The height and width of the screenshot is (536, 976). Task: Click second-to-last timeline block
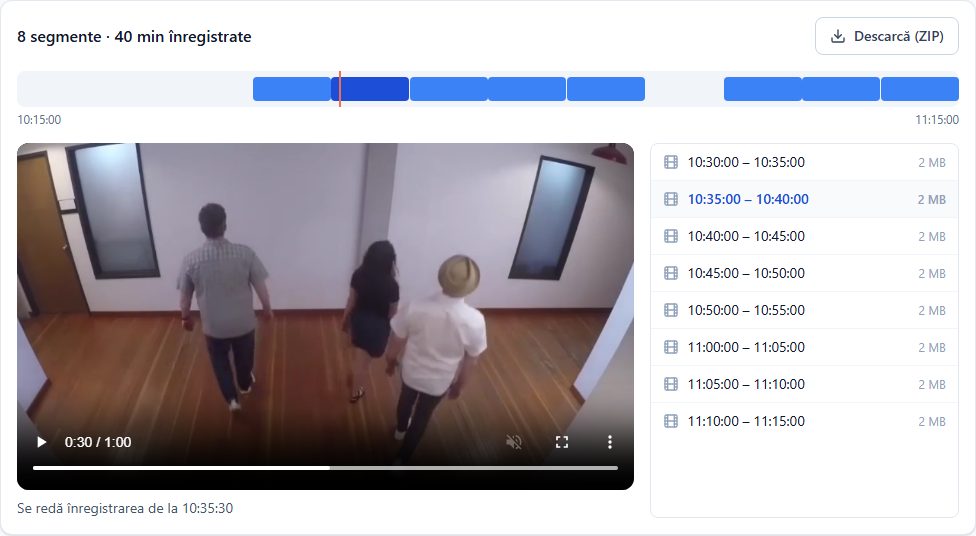click(841, 89)
